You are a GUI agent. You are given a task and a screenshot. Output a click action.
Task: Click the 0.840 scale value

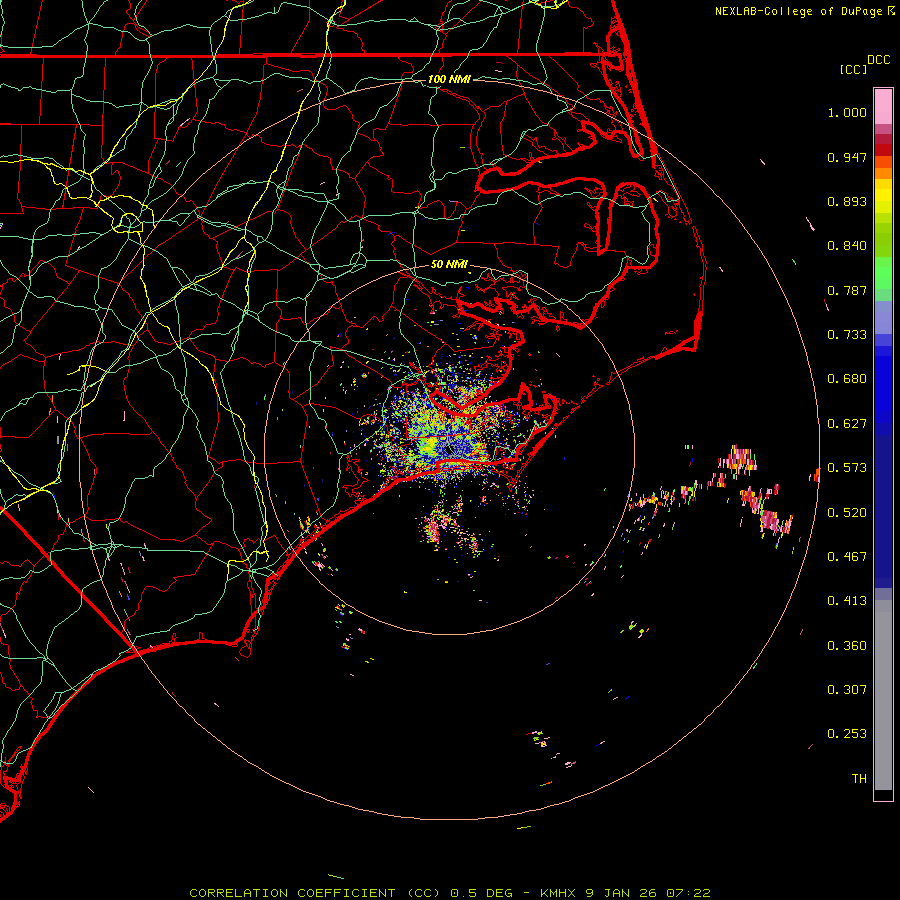(847, 246)
